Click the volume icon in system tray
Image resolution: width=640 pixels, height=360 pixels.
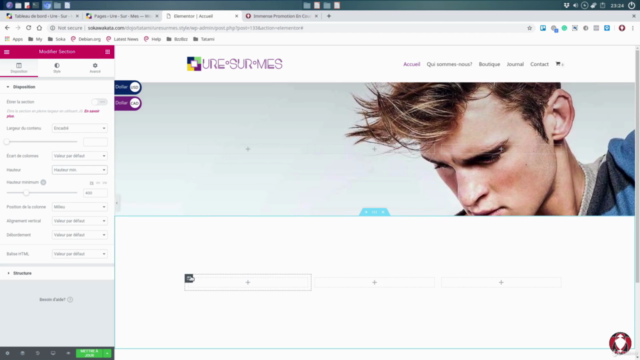tap(576, 5)
